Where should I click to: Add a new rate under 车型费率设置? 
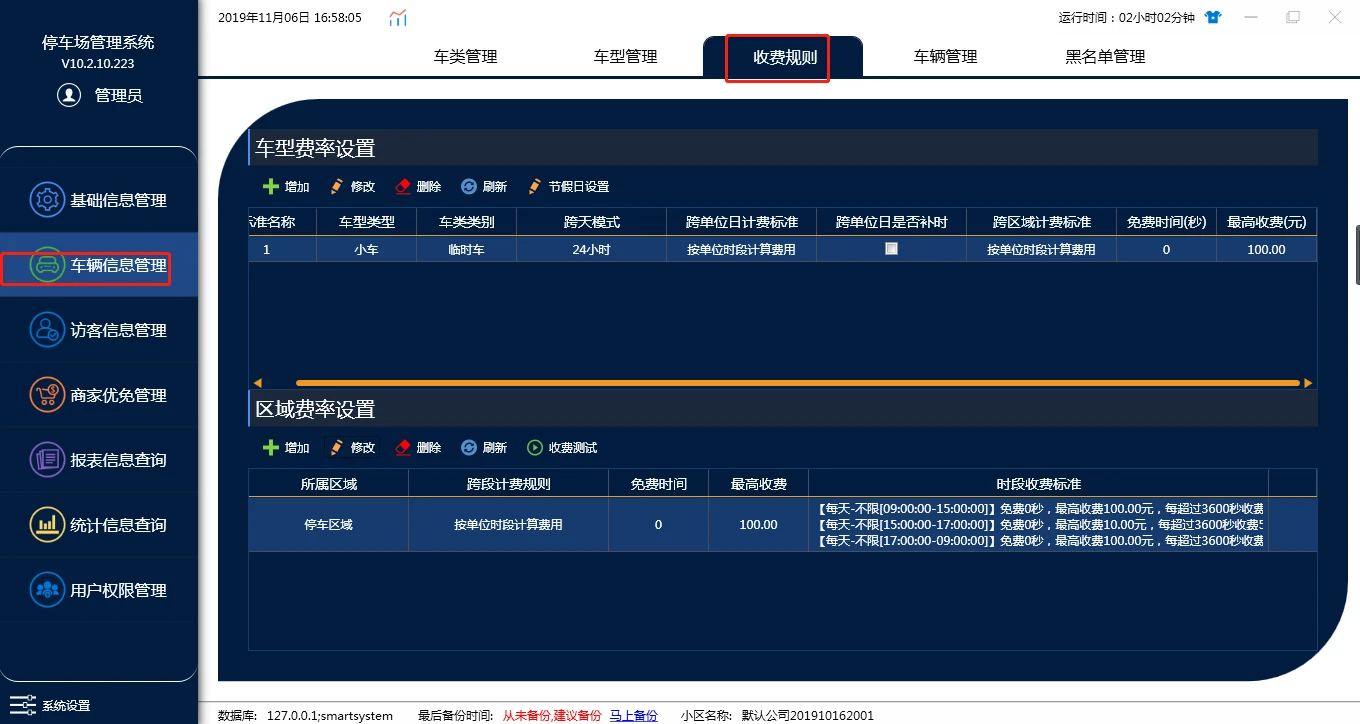point(286,187)
